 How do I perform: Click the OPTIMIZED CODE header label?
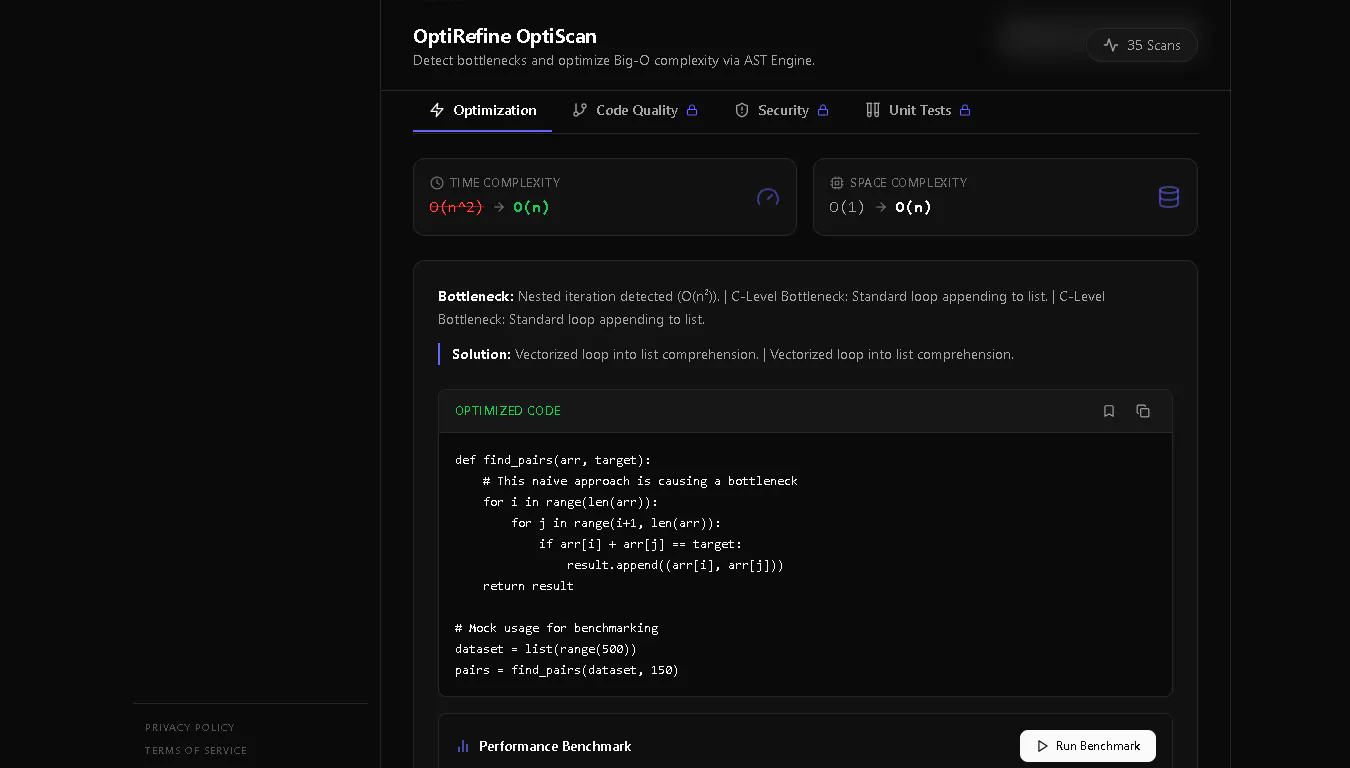click(508, 411)
